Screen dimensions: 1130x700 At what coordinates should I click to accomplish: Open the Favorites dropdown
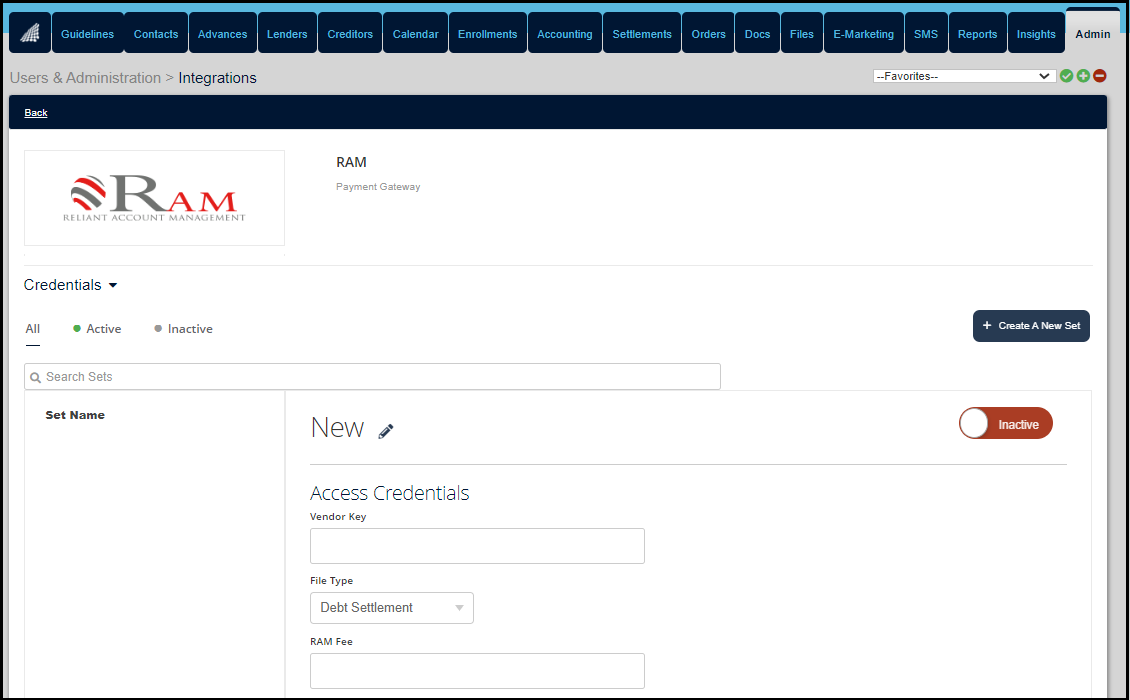[x=964, y=76]
